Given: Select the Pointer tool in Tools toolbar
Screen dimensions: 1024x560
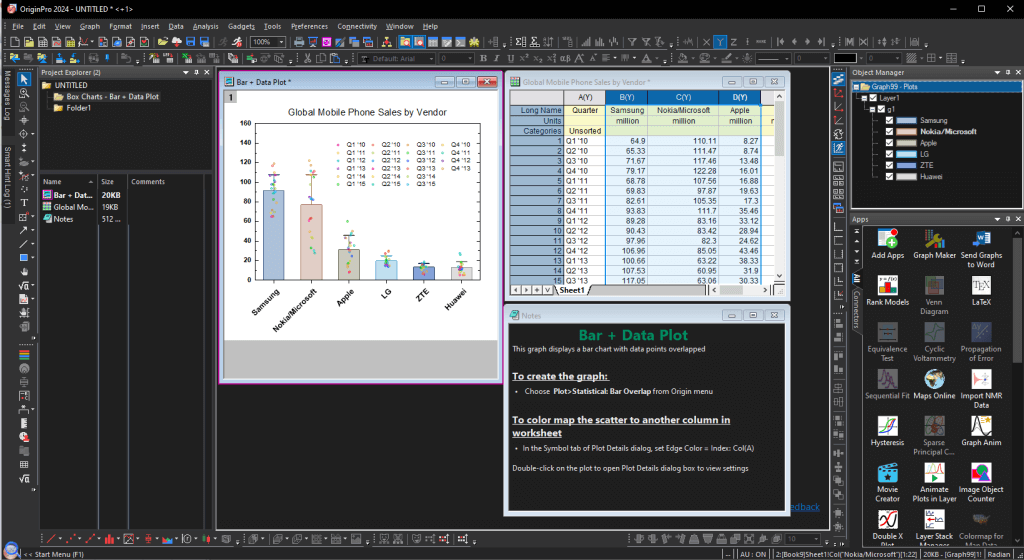Looking at the screenshot, I should (x=24, y=79).
